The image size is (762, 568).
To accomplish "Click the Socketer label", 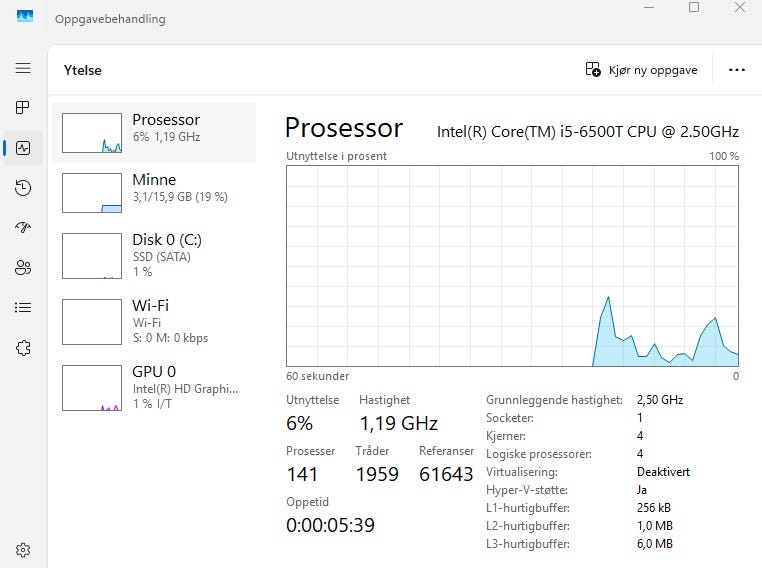I will (510, 418).
